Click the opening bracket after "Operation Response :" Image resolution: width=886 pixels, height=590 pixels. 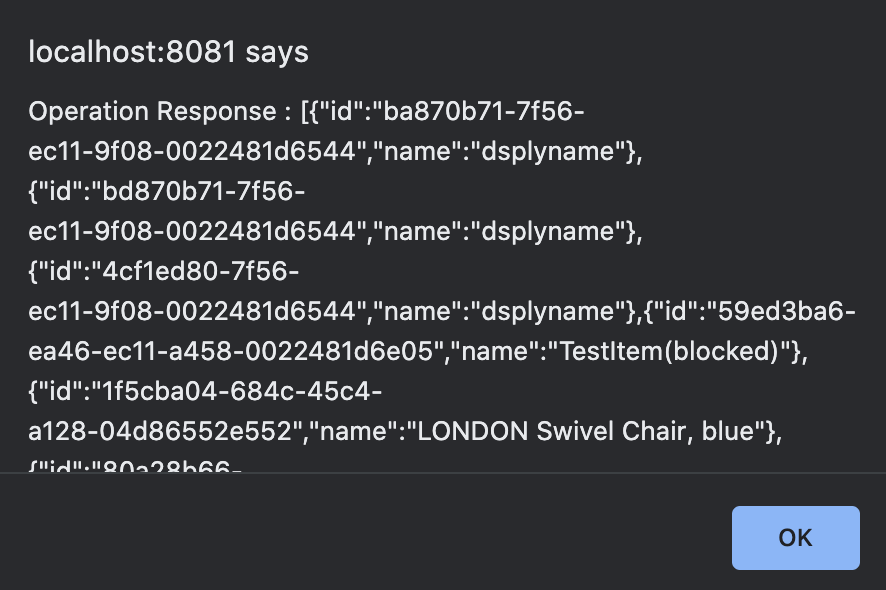305,111
